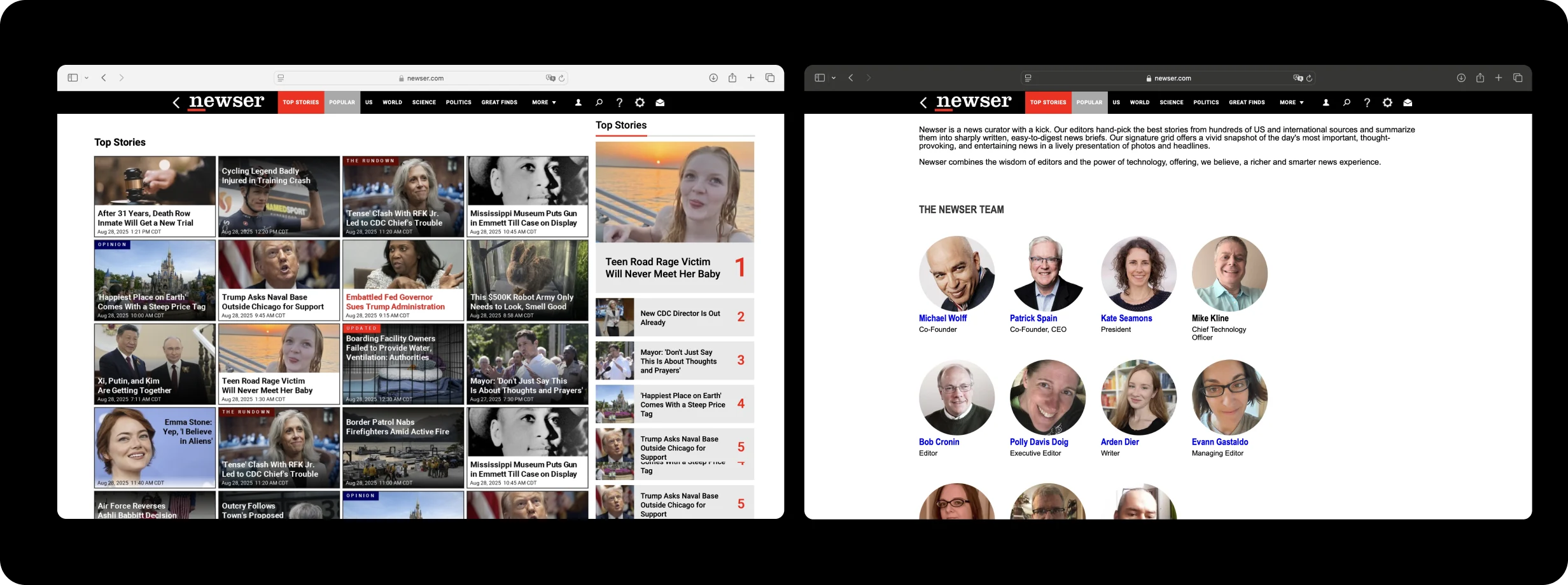Click the mail envelope icon in left Newser navbar

click(x=660, y=102)
